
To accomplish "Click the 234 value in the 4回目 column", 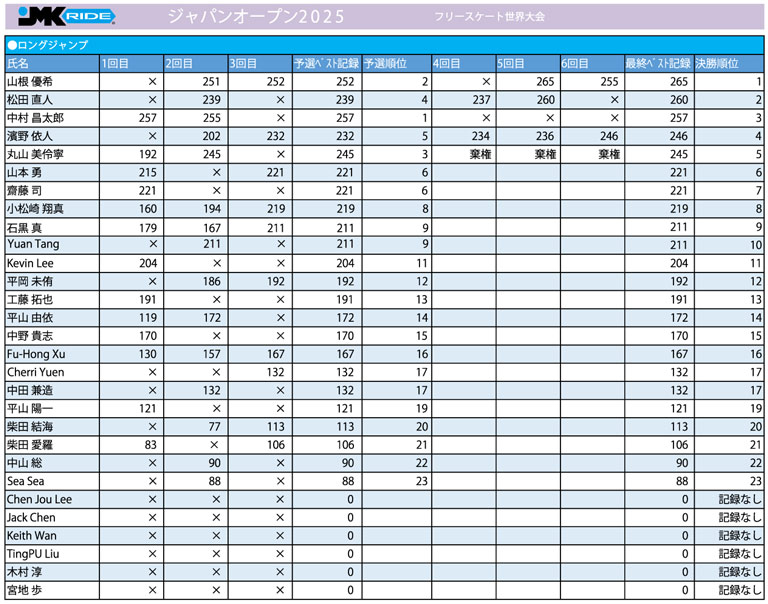I will click(481, 136).
